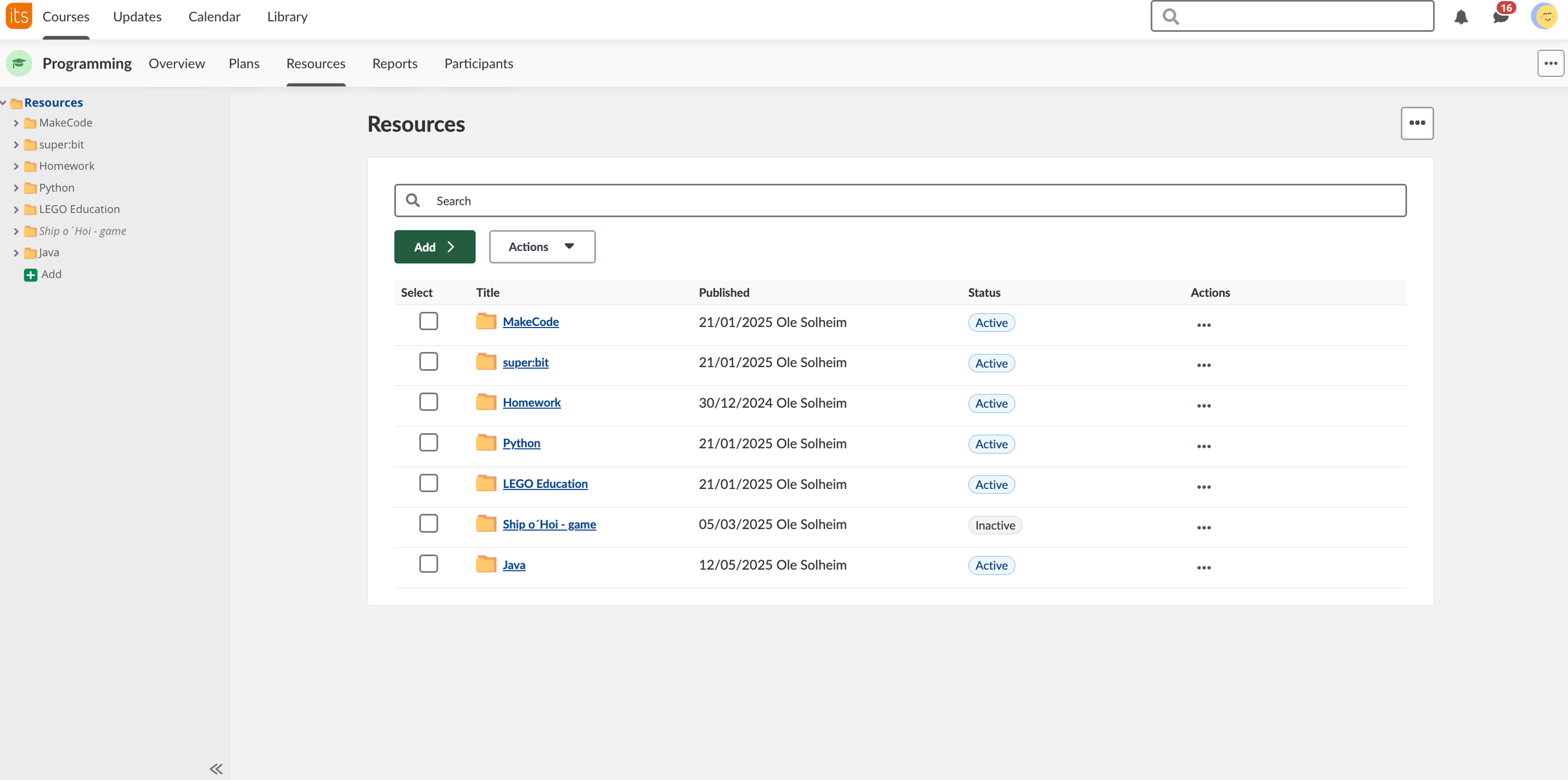The image size is (1568, 780).
Task: Expand the Python folder in the tree
Action: tap(16, 188)
